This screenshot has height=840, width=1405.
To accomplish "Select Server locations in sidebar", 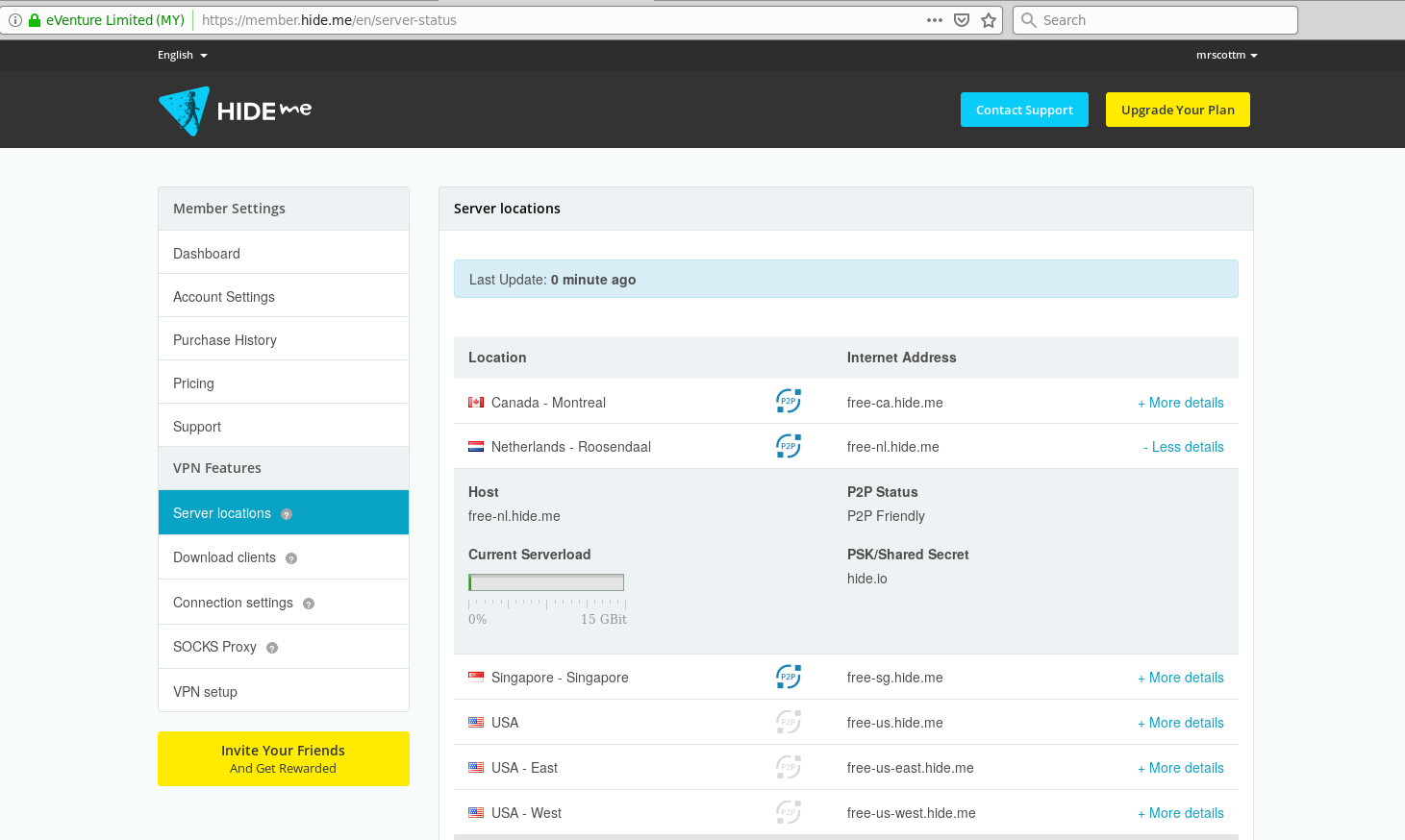I will coord(284,512).
